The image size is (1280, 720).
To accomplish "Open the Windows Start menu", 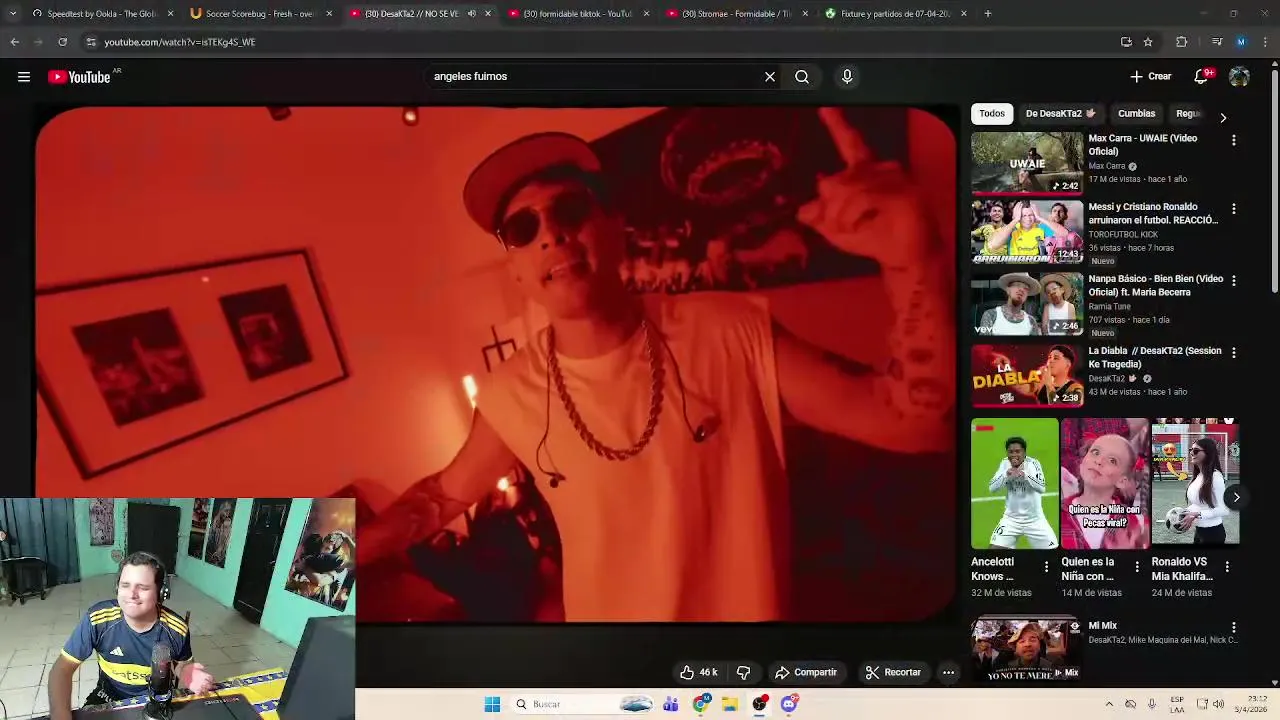I will 492,704.
